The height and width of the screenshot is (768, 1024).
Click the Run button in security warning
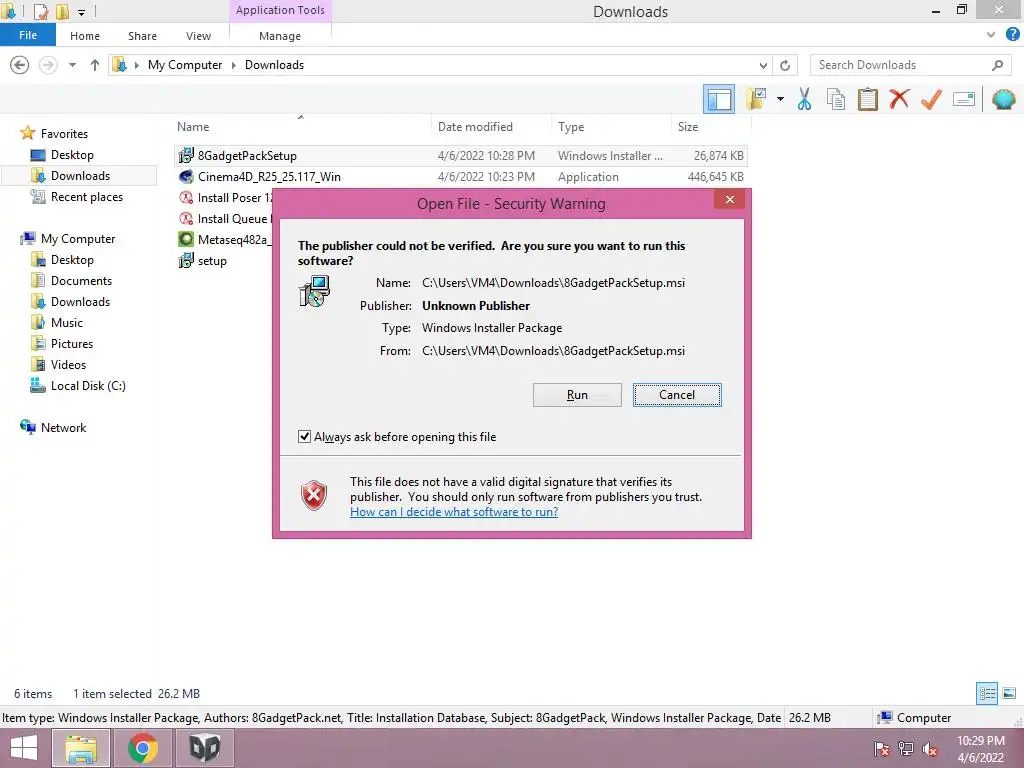click(x=577, y=395)
